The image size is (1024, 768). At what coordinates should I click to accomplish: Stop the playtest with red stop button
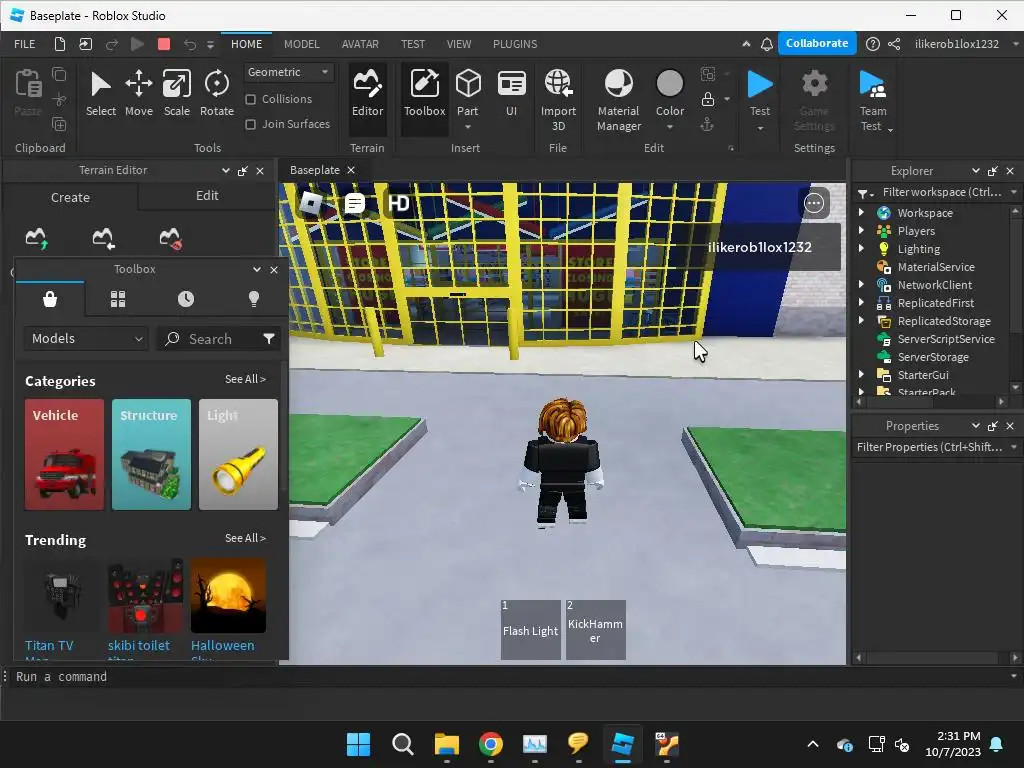coord(164,44)
